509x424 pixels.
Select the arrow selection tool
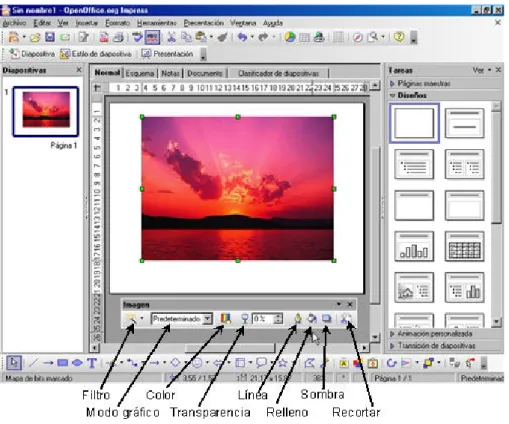pos(14,363)
